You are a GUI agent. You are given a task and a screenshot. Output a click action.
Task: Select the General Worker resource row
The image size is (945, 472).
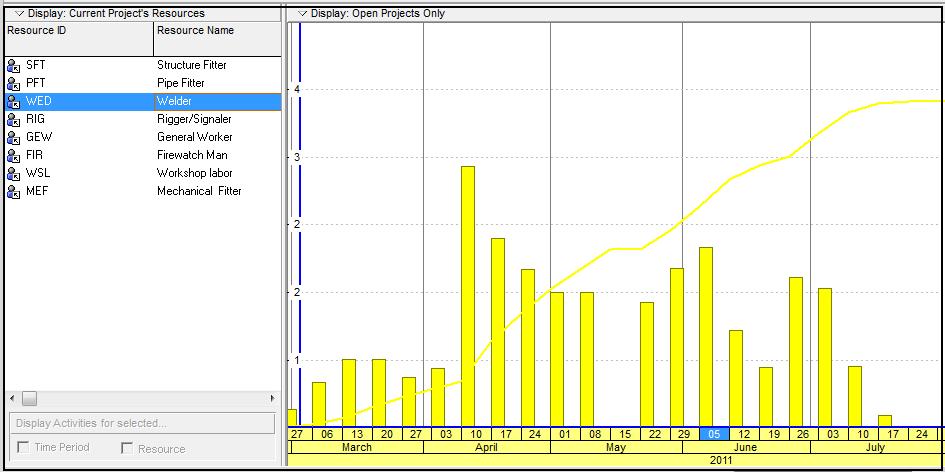(x=143, y=137)
